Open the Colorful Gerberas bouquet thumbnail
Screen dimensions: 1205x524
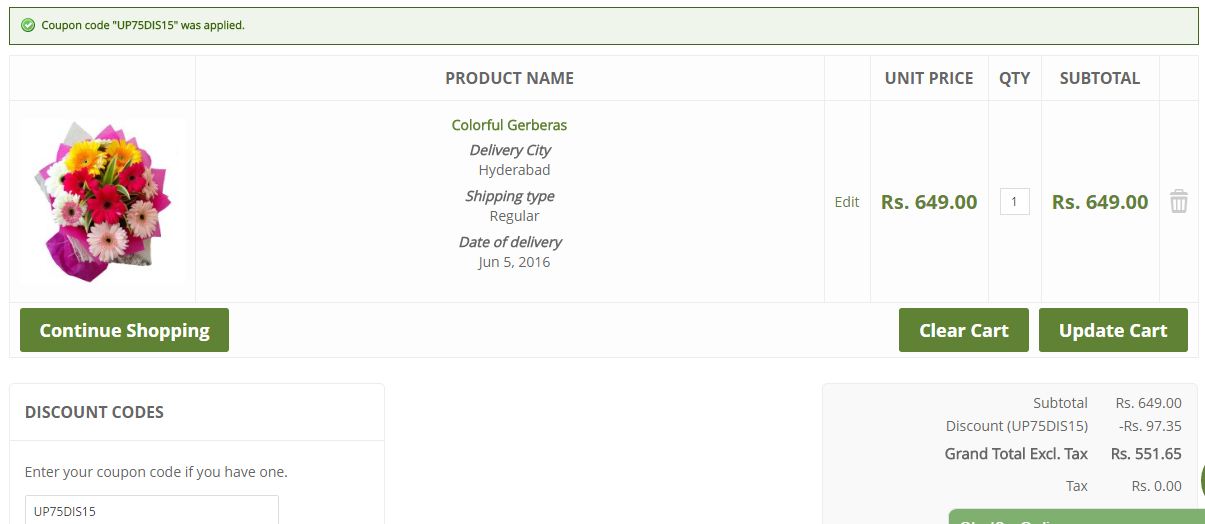(102, 202)
